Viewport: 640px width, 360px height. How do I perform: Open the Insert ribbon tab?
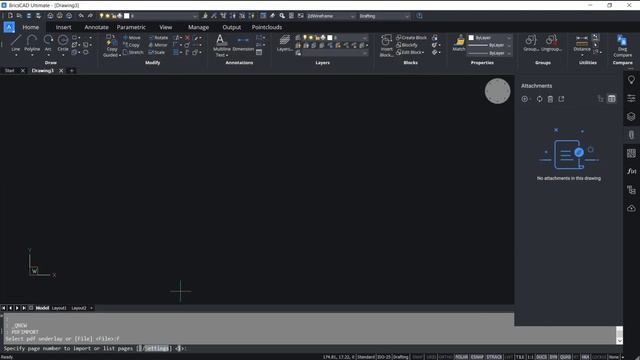pos(63,27)
